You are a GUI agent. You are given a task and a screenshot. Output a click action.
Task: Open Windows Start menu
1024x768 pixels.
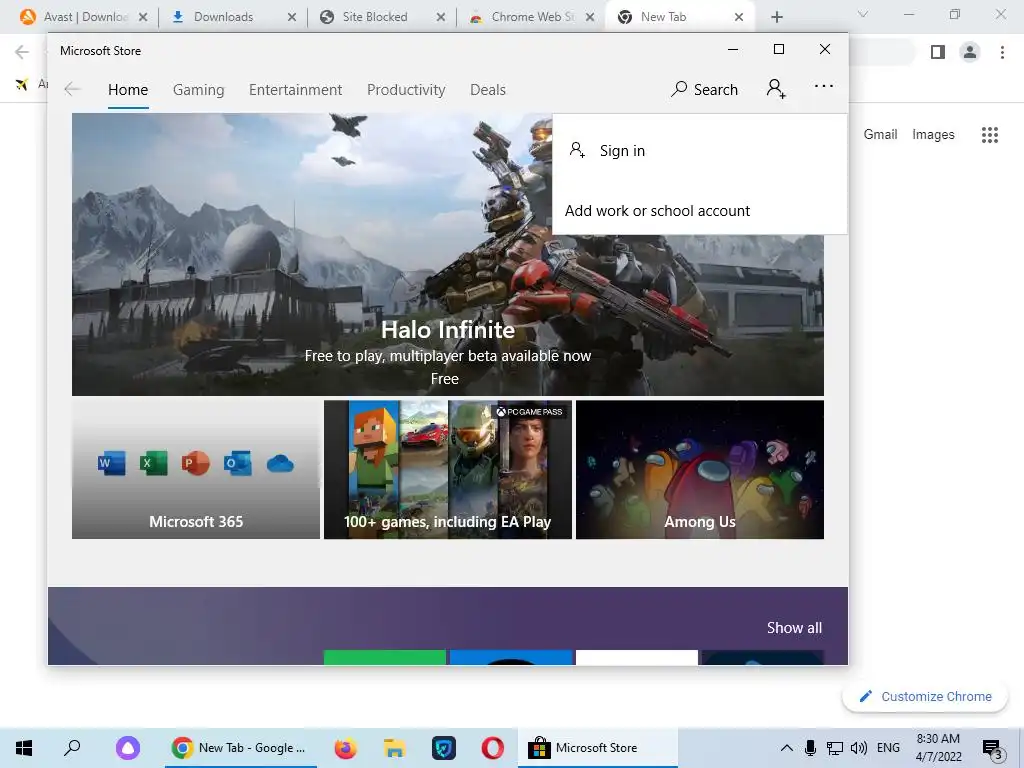pos(24,748)
